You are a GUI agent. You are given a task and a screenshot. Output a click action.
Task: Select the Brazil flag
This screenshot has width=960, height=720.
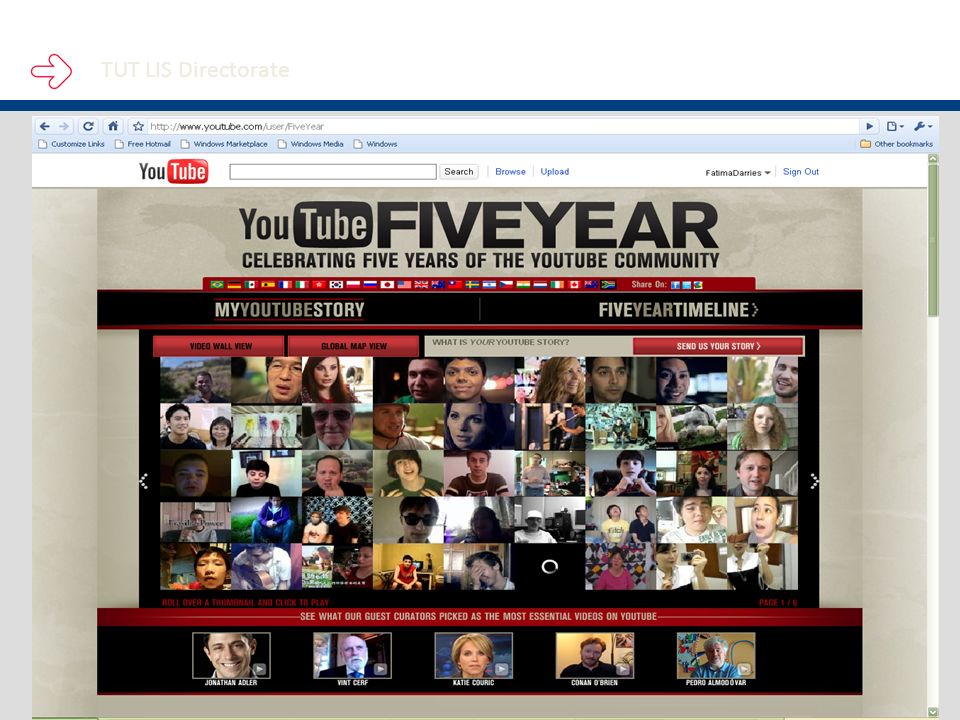click(x=217, y=285)
